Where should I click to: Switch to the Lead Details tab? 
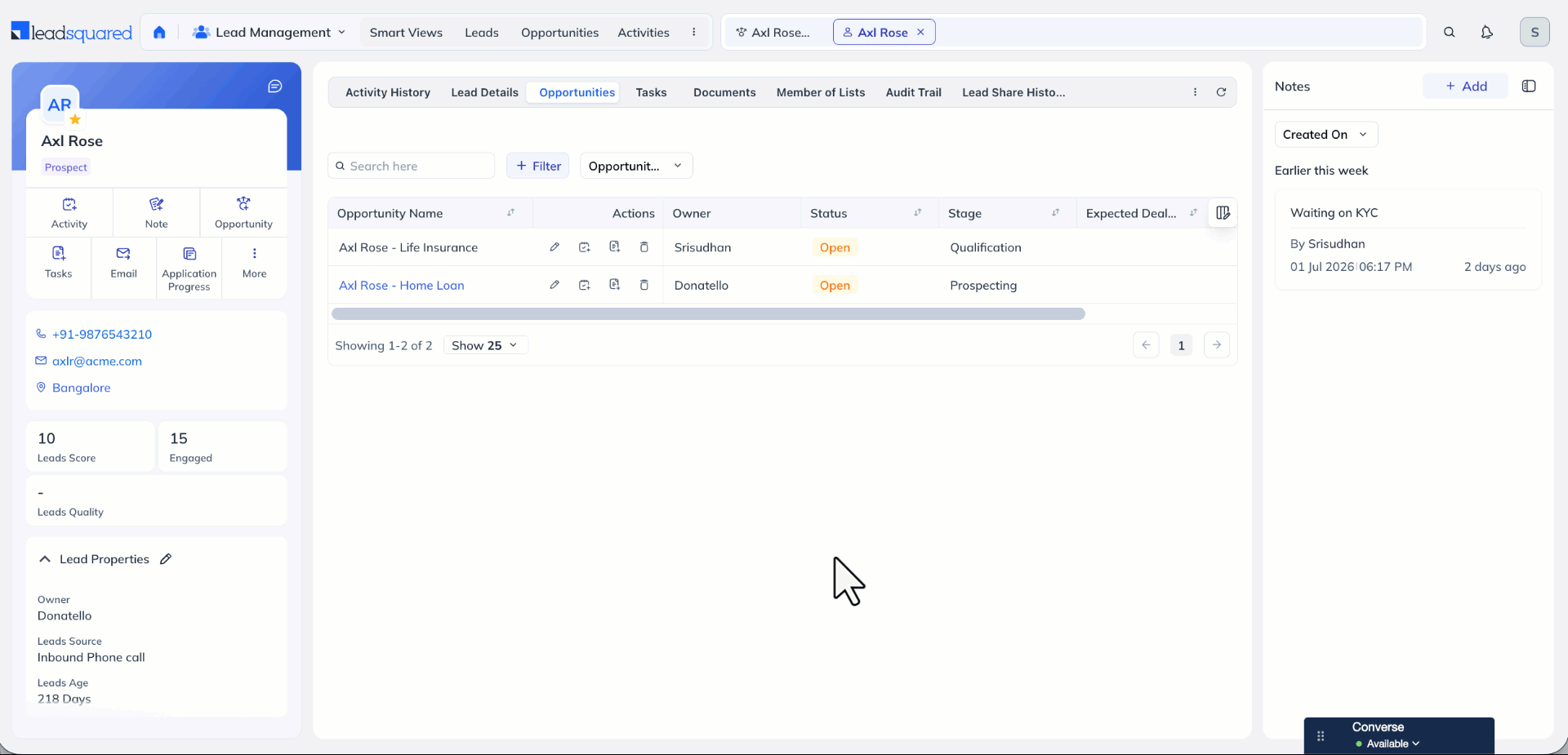484,92
